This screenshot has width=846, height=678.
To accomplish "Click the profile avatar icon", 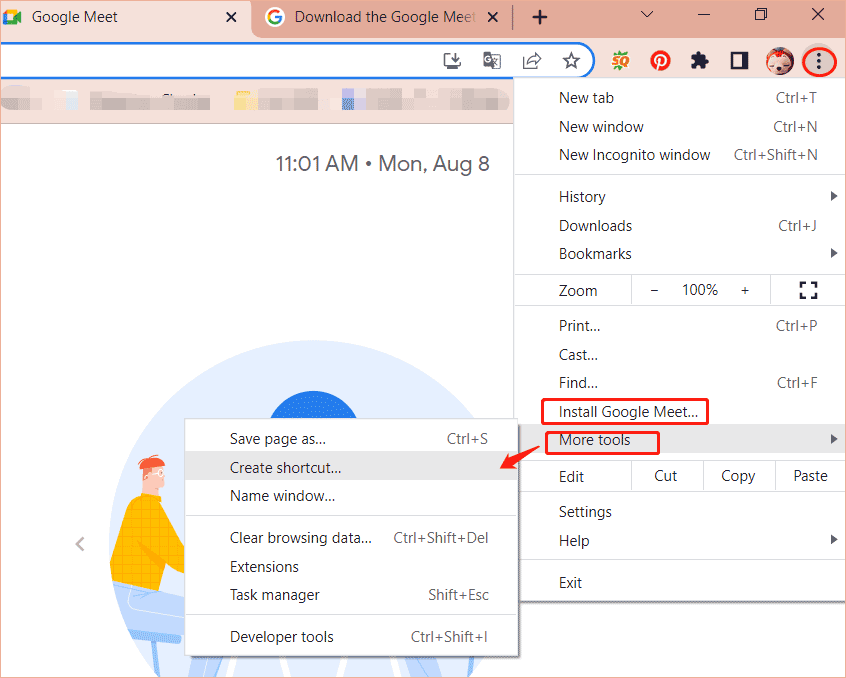I will coord(779,61).
